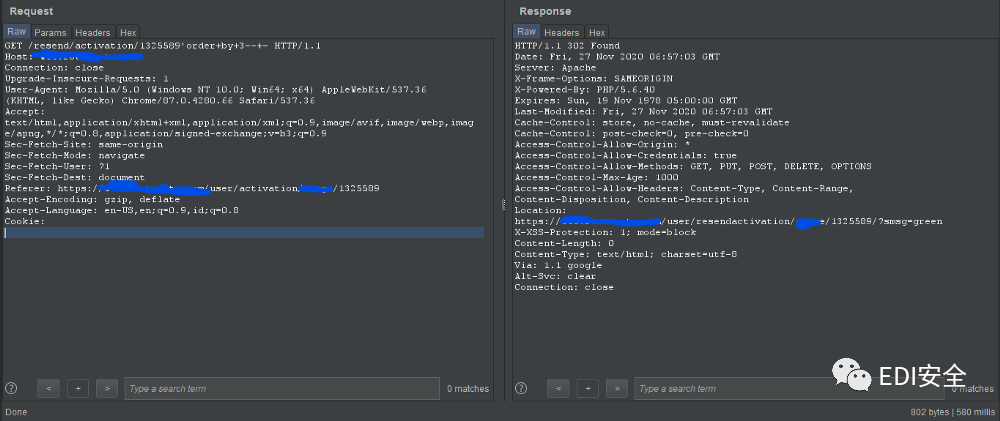1000x421 pixels.
Task: Go to previous match in Request search
Action: point(48,388)
